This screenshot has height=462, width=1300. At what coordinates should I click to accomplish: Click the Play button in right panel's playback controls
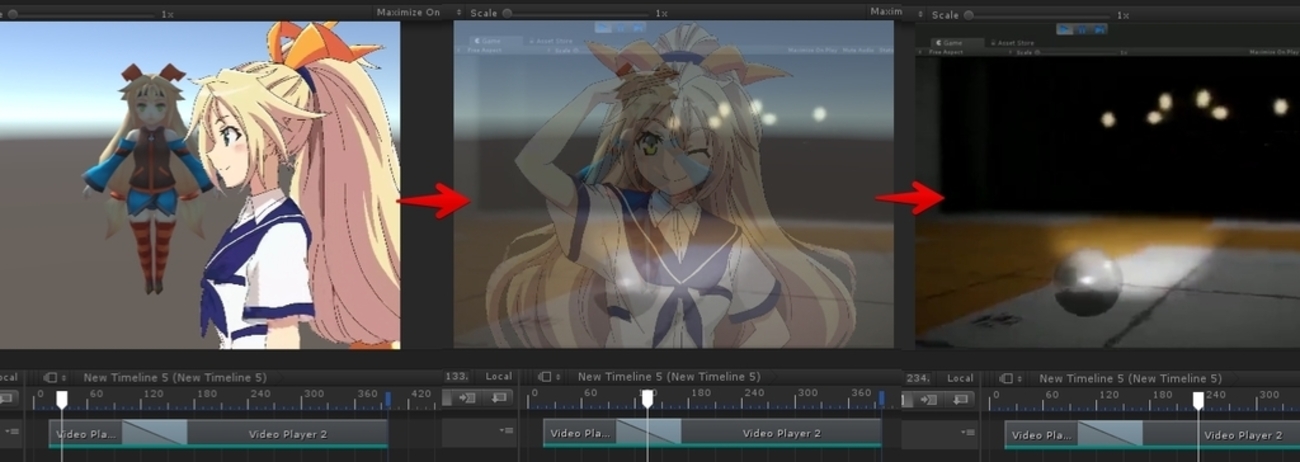[x=1064, y=29]
